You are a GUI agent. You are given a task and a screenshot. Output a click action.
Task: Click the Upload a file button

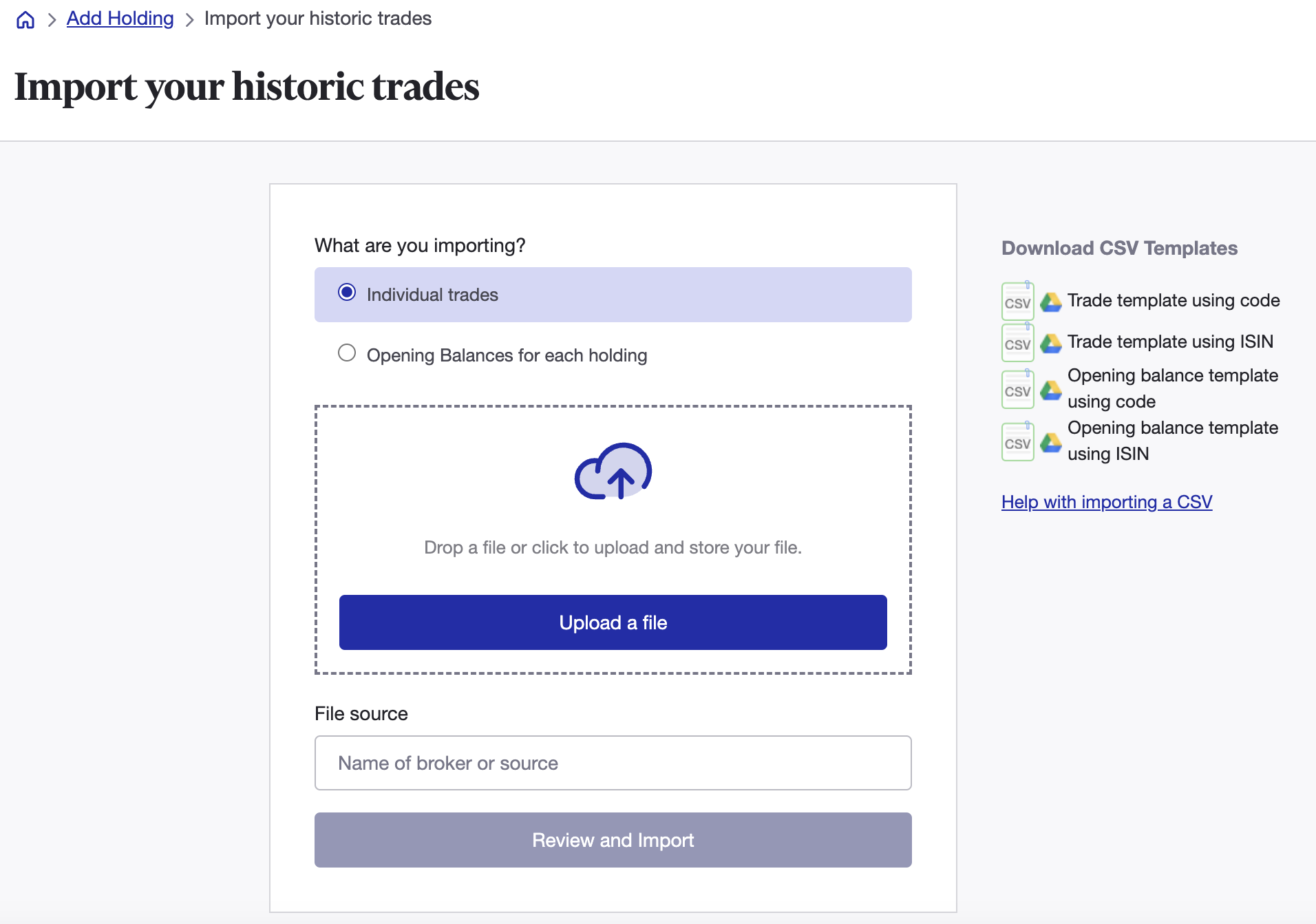pos(613,622)
